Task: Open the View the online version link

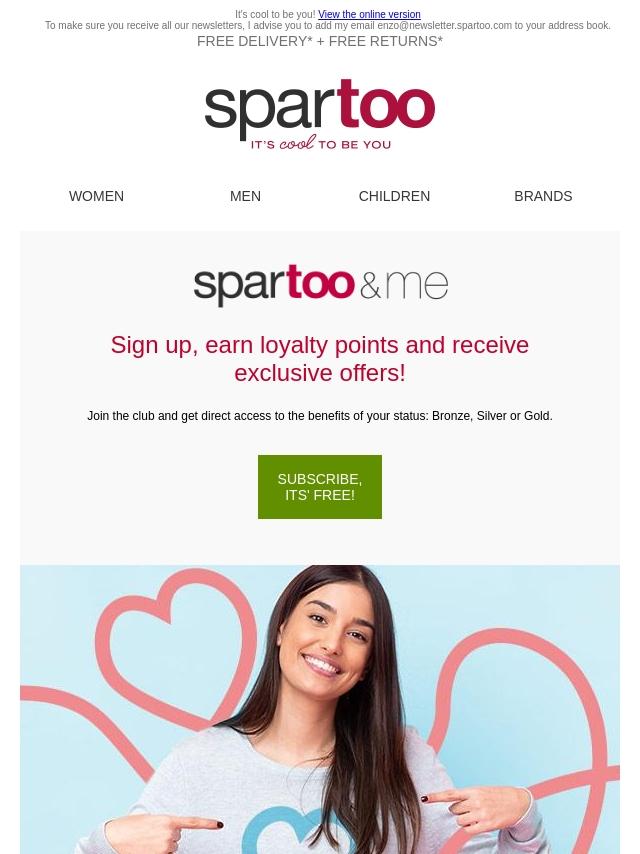Action: [369, 14]
